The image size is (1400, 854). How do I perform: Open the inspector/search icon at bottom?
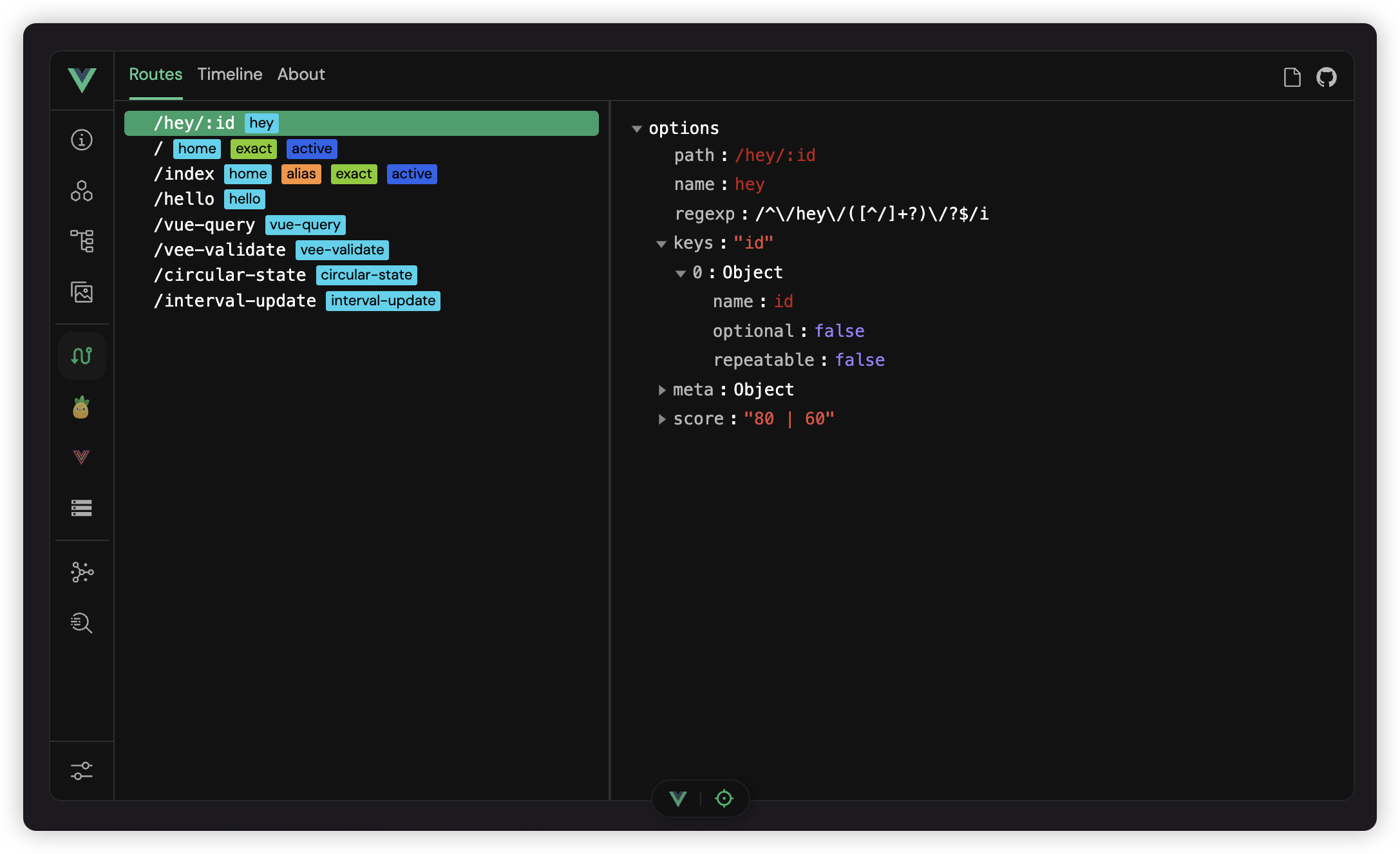tap(82, 622)
